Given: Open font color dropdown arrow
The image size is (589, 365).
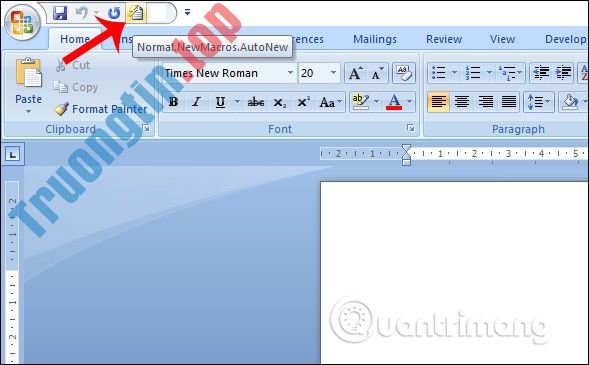Looking at the screenshot, I should tap(409, 102).
